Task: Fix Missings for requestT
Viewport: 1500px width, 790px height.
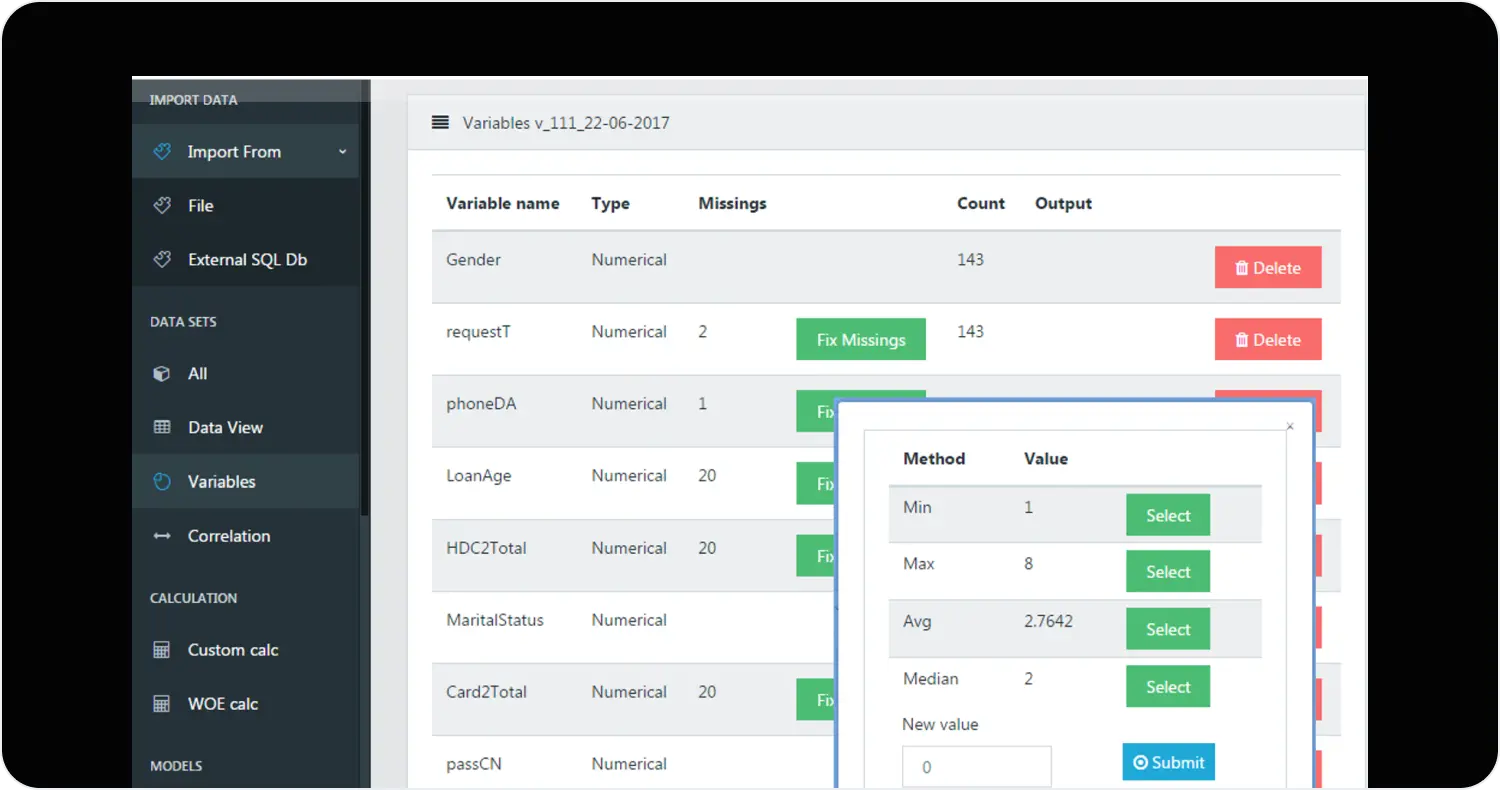Action: click(x=861, y=339)
